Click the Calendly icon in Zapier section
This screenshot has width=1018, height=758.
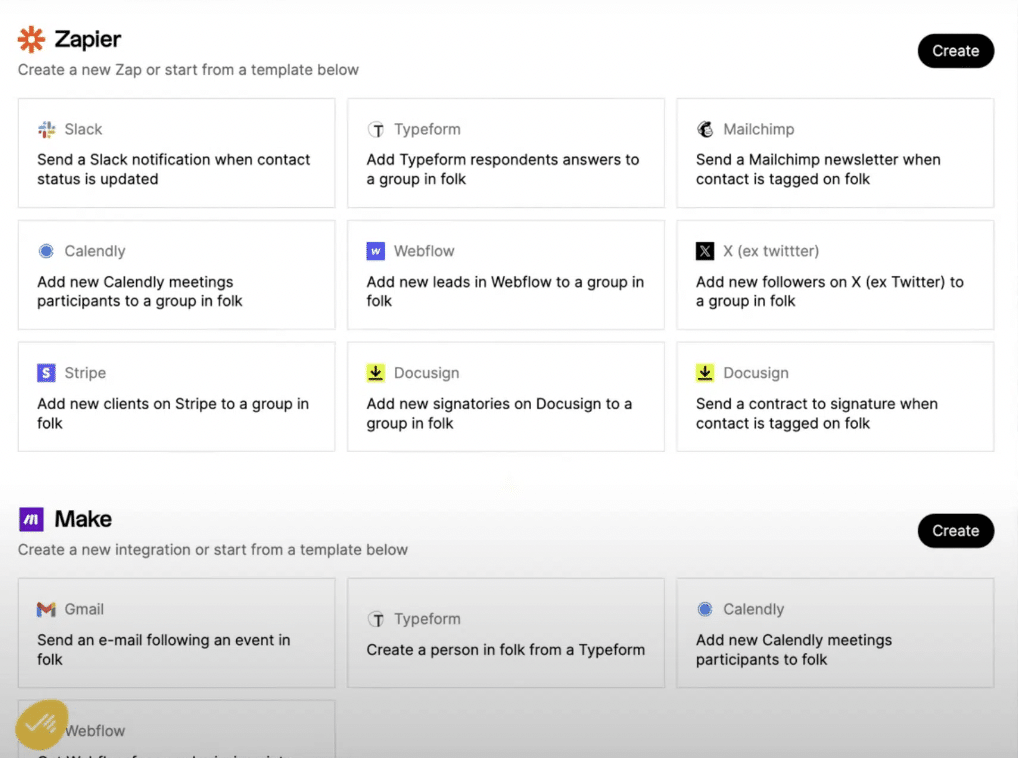[46, 251]
